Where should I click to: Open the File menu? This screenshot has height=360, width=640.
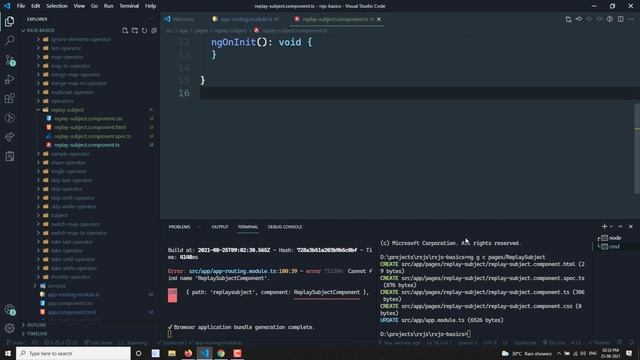(21, 6)
